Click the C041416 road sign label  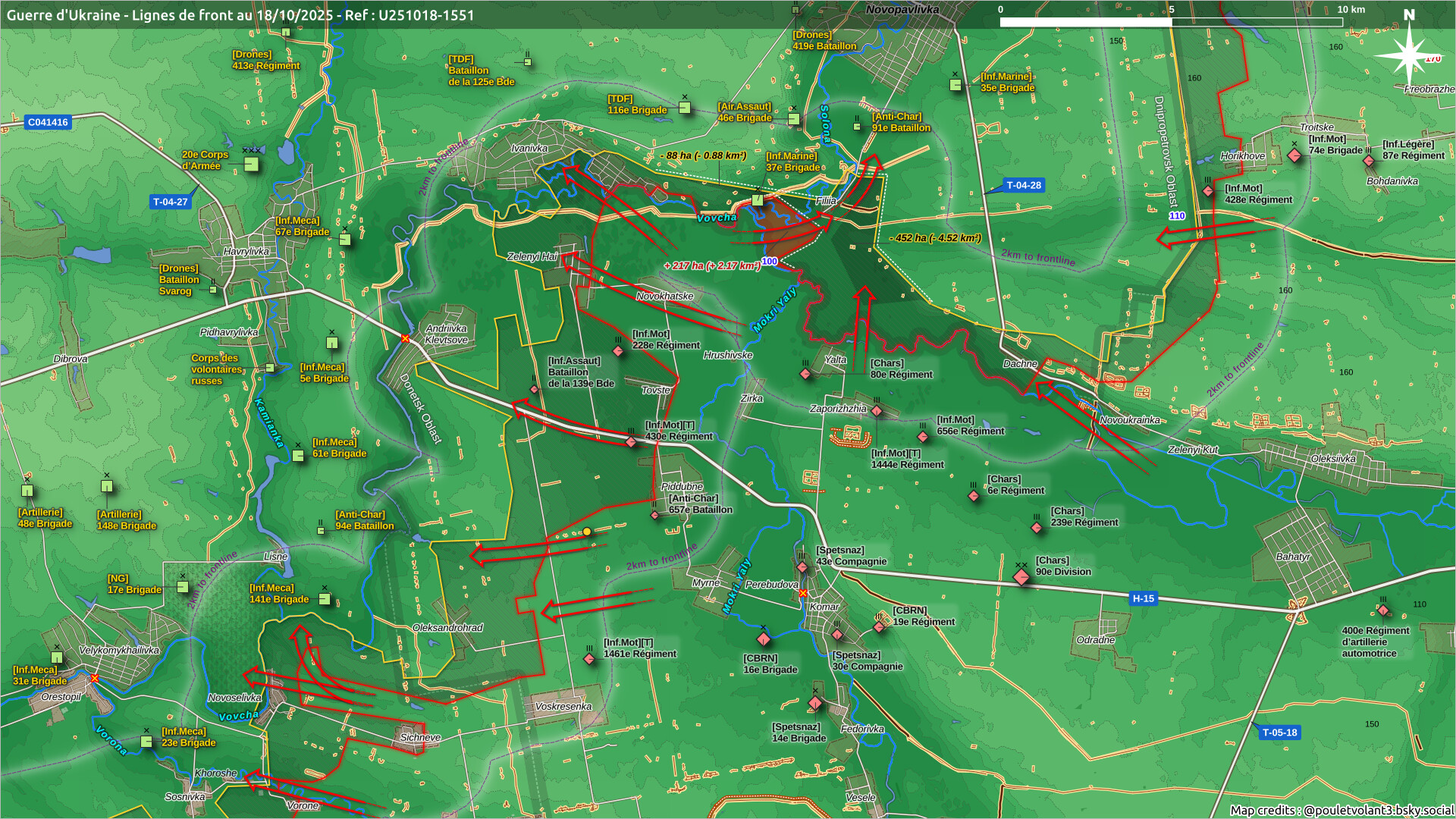coord(48,122)
